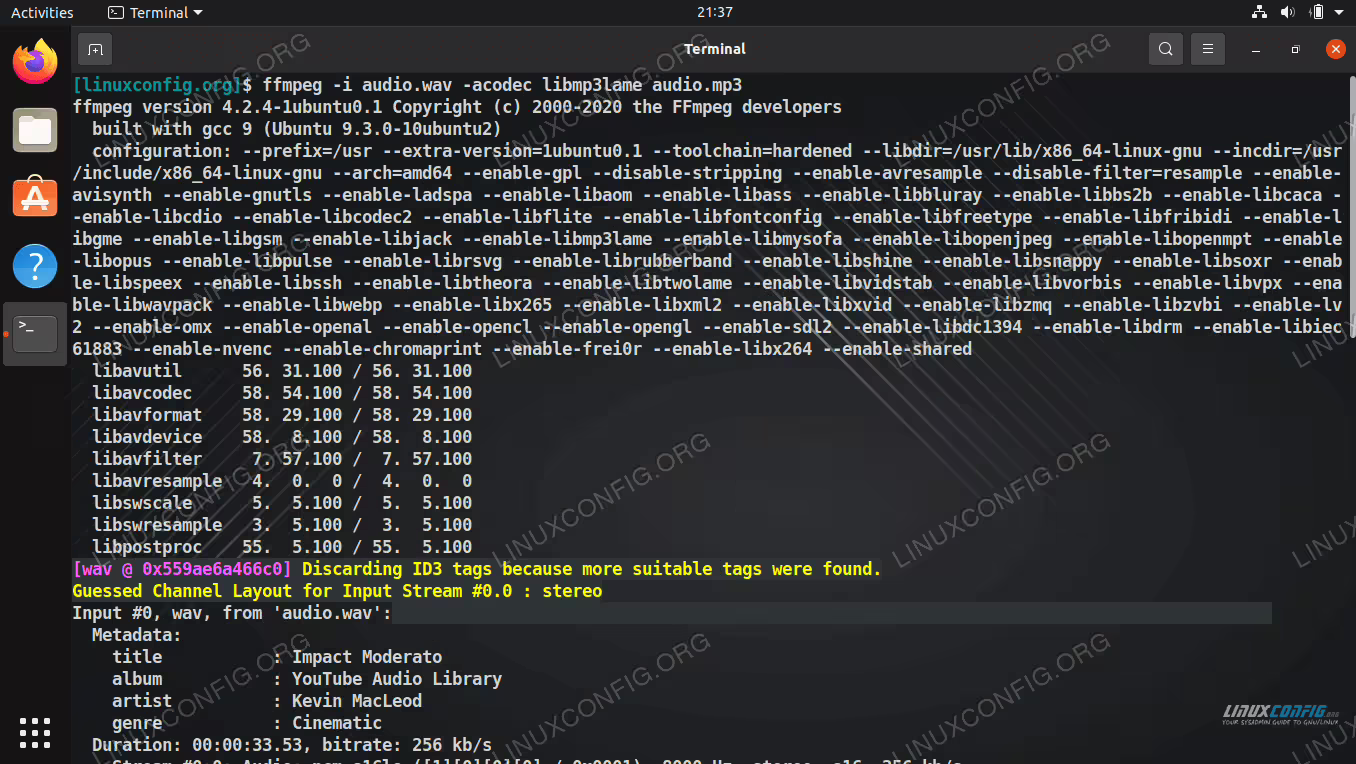Viewport: 1356px width, 764px height.
Task: Click the [linuxconfig.org]$ prompt
Action: [x=162, y=85]
